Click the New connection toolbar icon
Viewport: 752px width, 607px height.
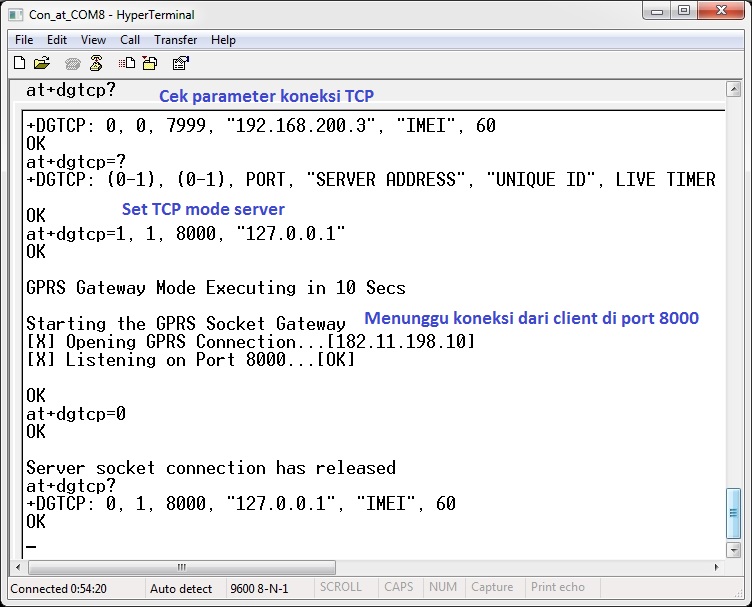point(19,63)
